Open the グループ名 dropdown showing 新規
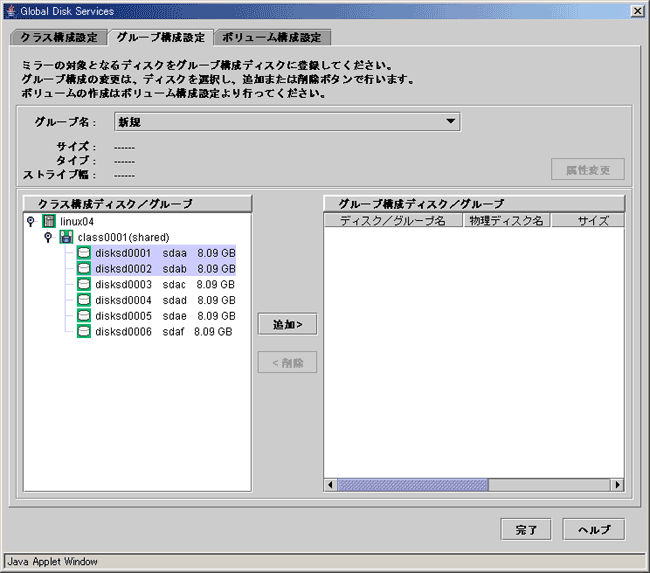Viewport: 650px width, 573px height. click(287, 122)
